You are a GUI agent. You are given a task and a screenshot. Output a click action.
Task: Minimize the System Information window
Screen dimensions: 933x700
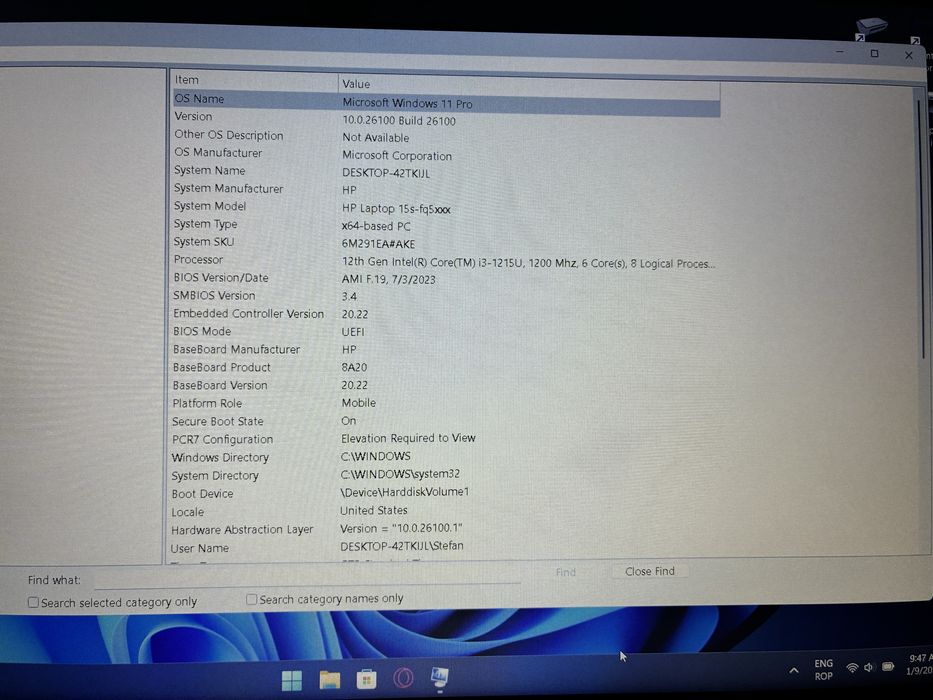coord(840,52)
